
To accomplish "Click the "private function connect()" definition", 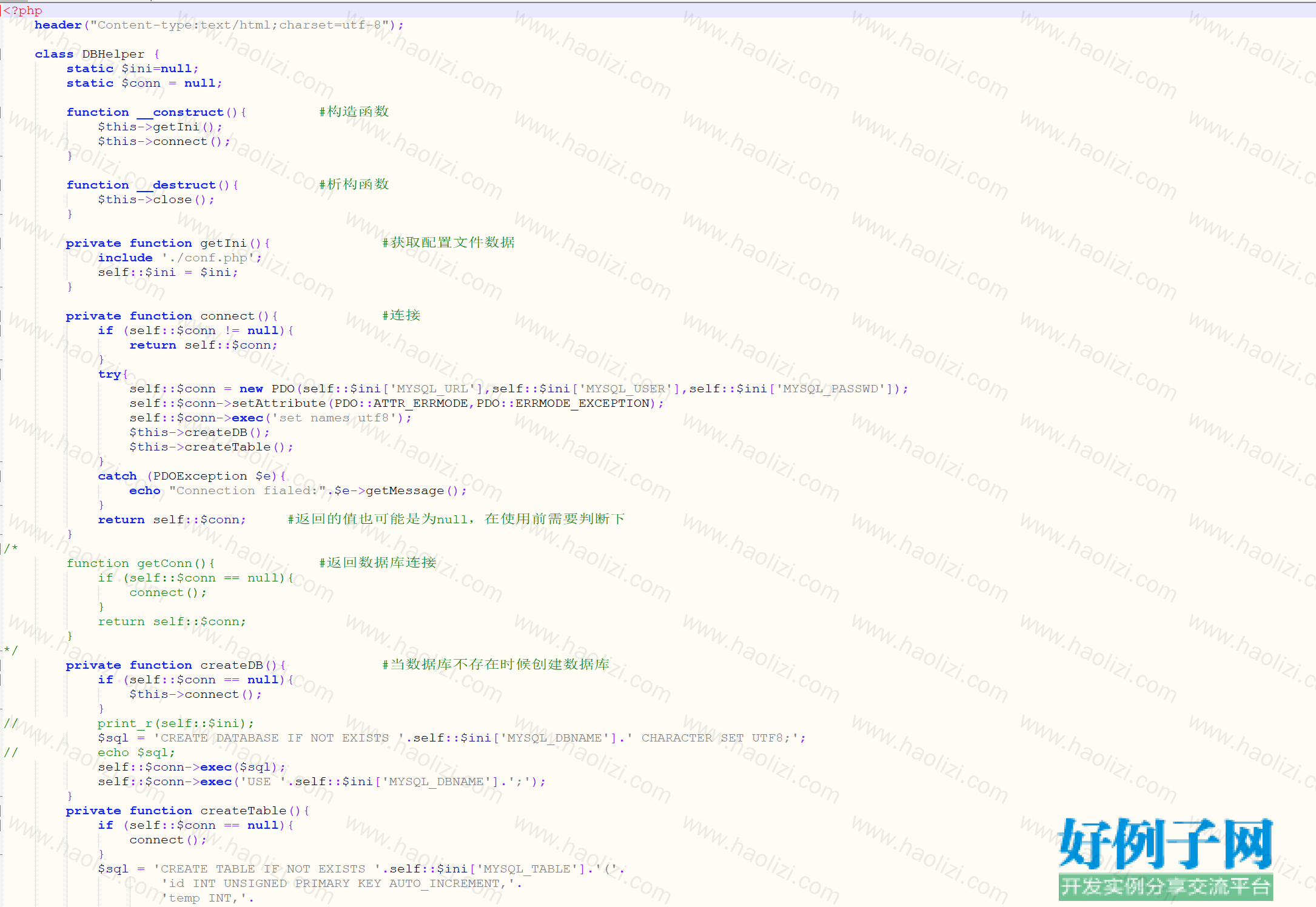I will click(x=172, y=316).
